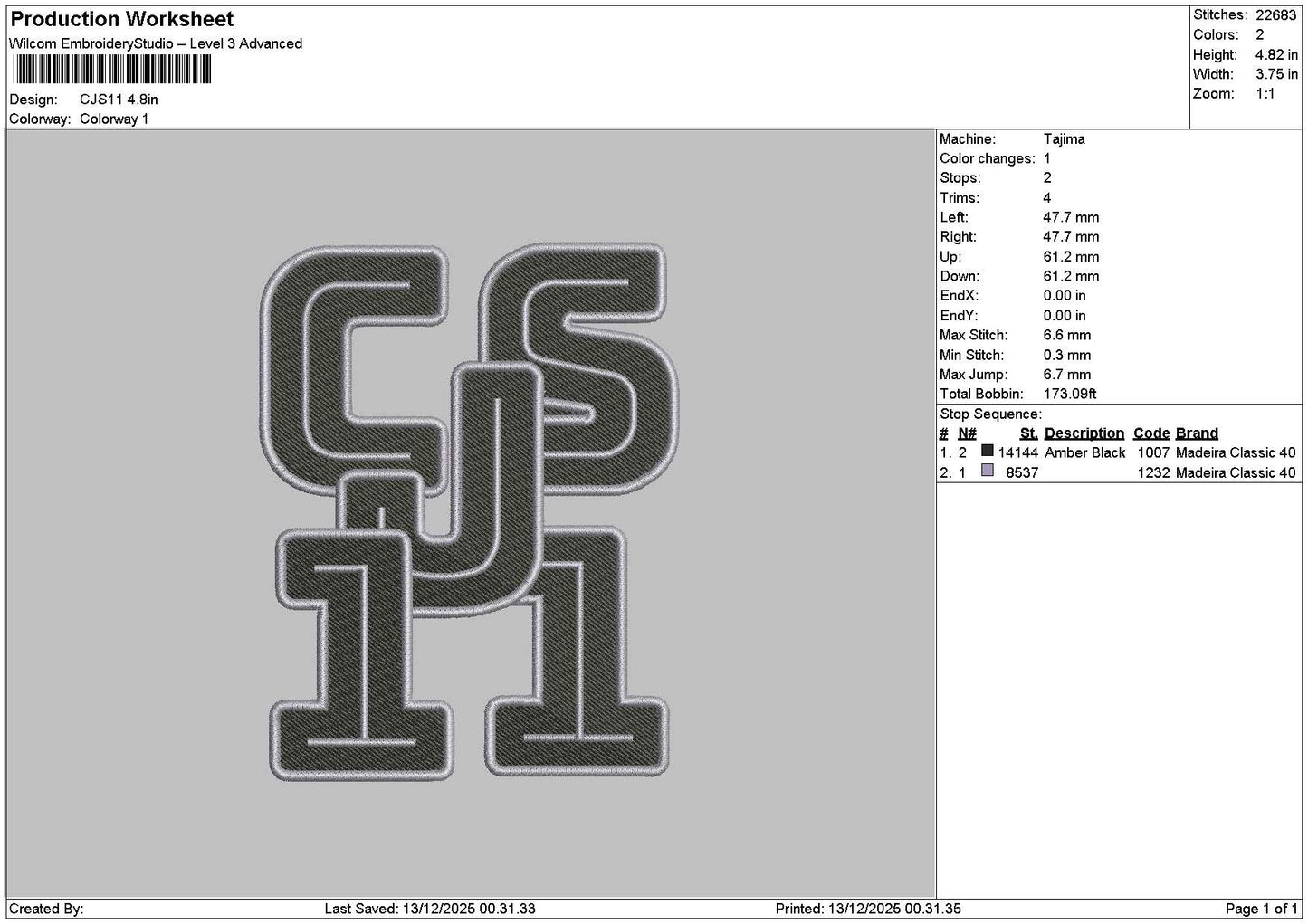Viewport: 1308px width, 924px height.
Task: Click the stitch count 14144
Action: point(1017,452)
